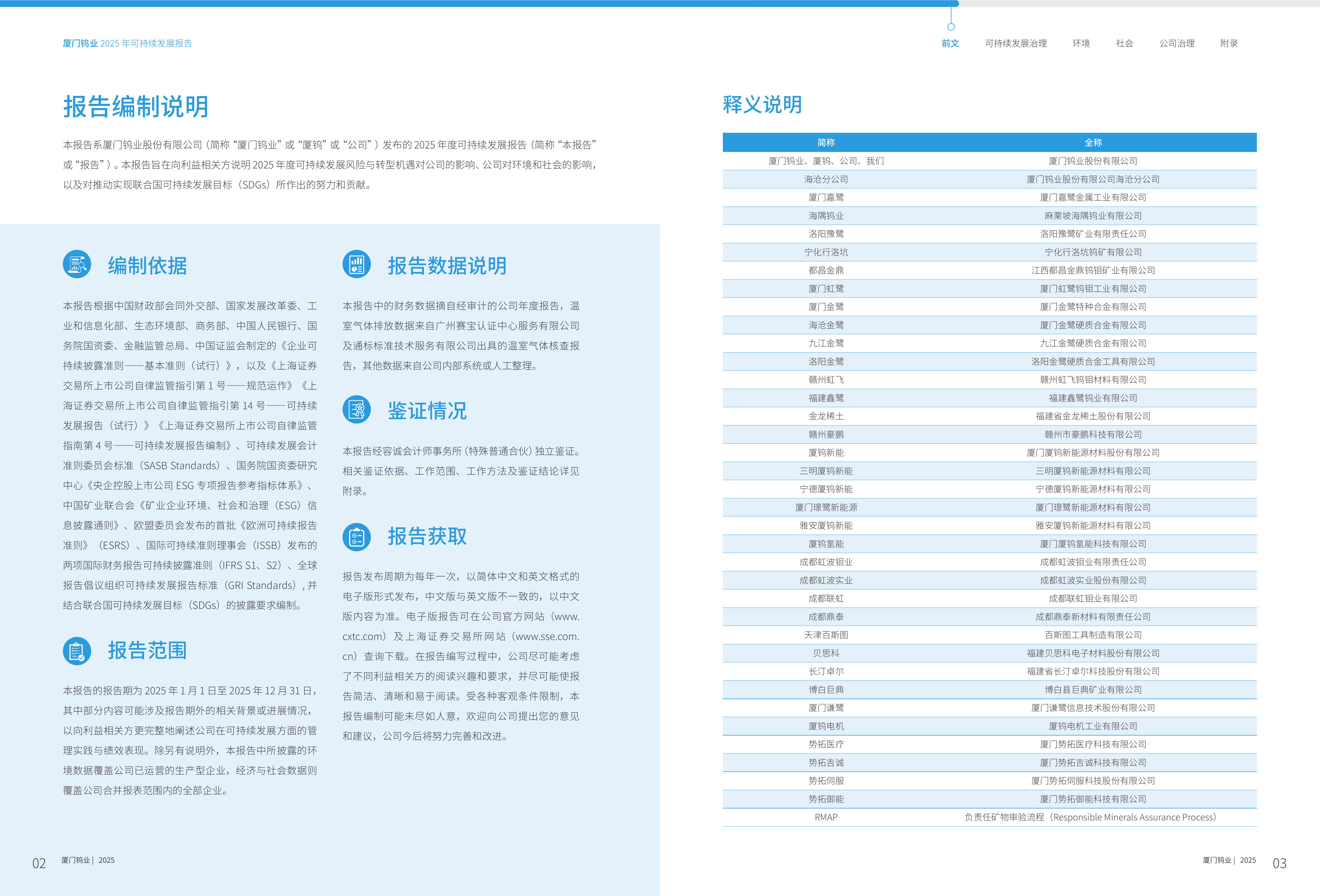
Task: Click the 报告范围 clipboard icon
Action: click(x=77, y=651)
